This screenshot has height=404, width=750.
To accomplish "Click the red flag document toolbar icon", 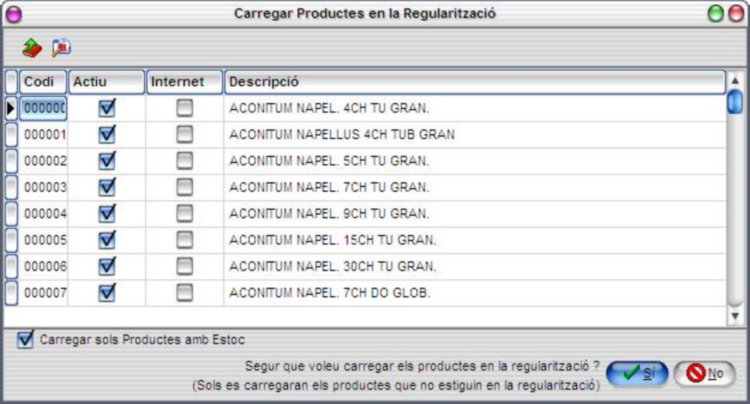I will 61,48.
